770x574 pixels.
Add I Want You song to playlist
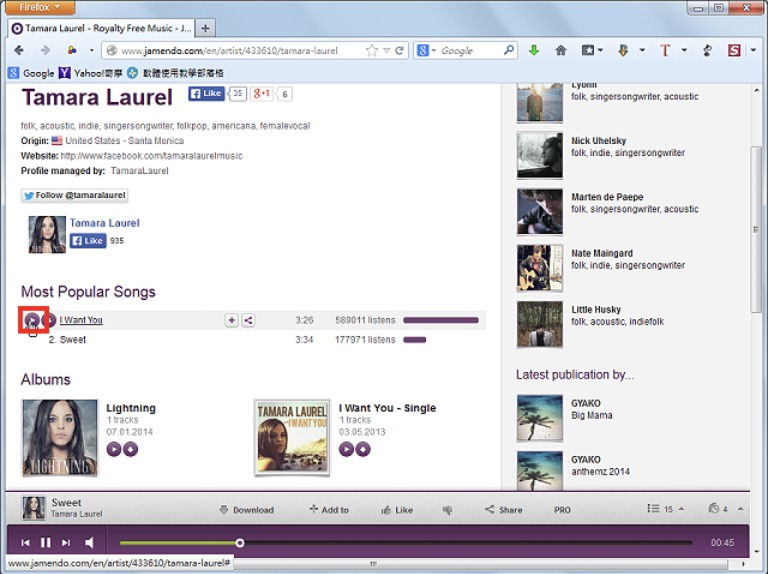tap(231, 320)
